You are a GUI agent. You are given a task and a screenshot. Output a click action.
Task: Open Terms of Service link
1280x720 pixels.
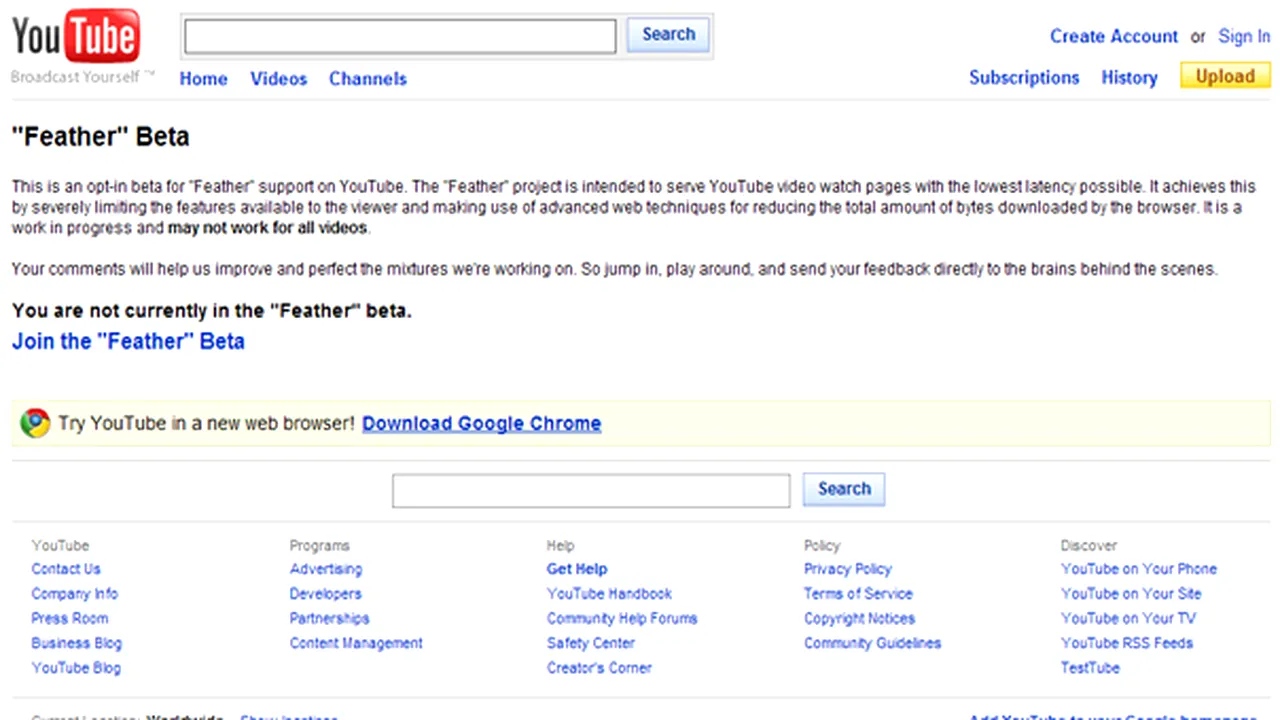point(858,594)
